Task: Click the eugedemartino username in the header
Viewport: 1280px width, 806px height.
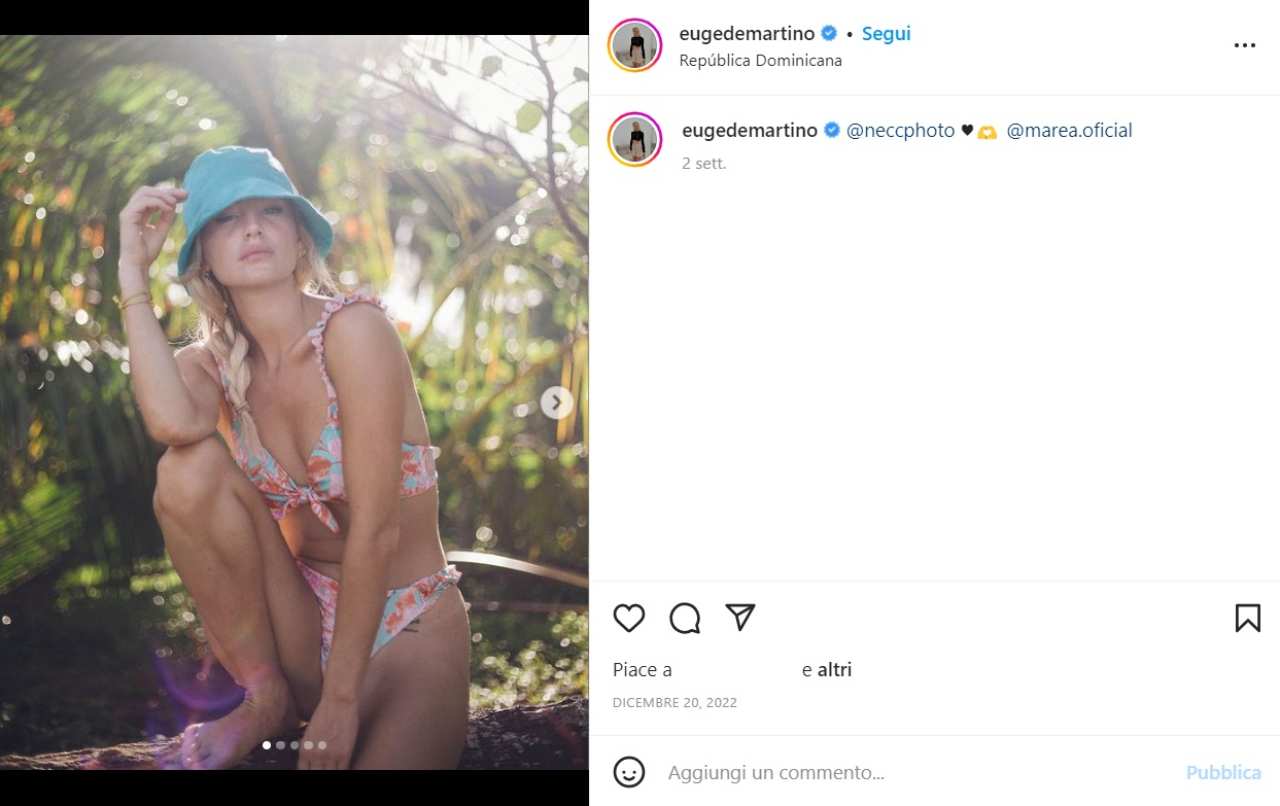Action: 747,34
